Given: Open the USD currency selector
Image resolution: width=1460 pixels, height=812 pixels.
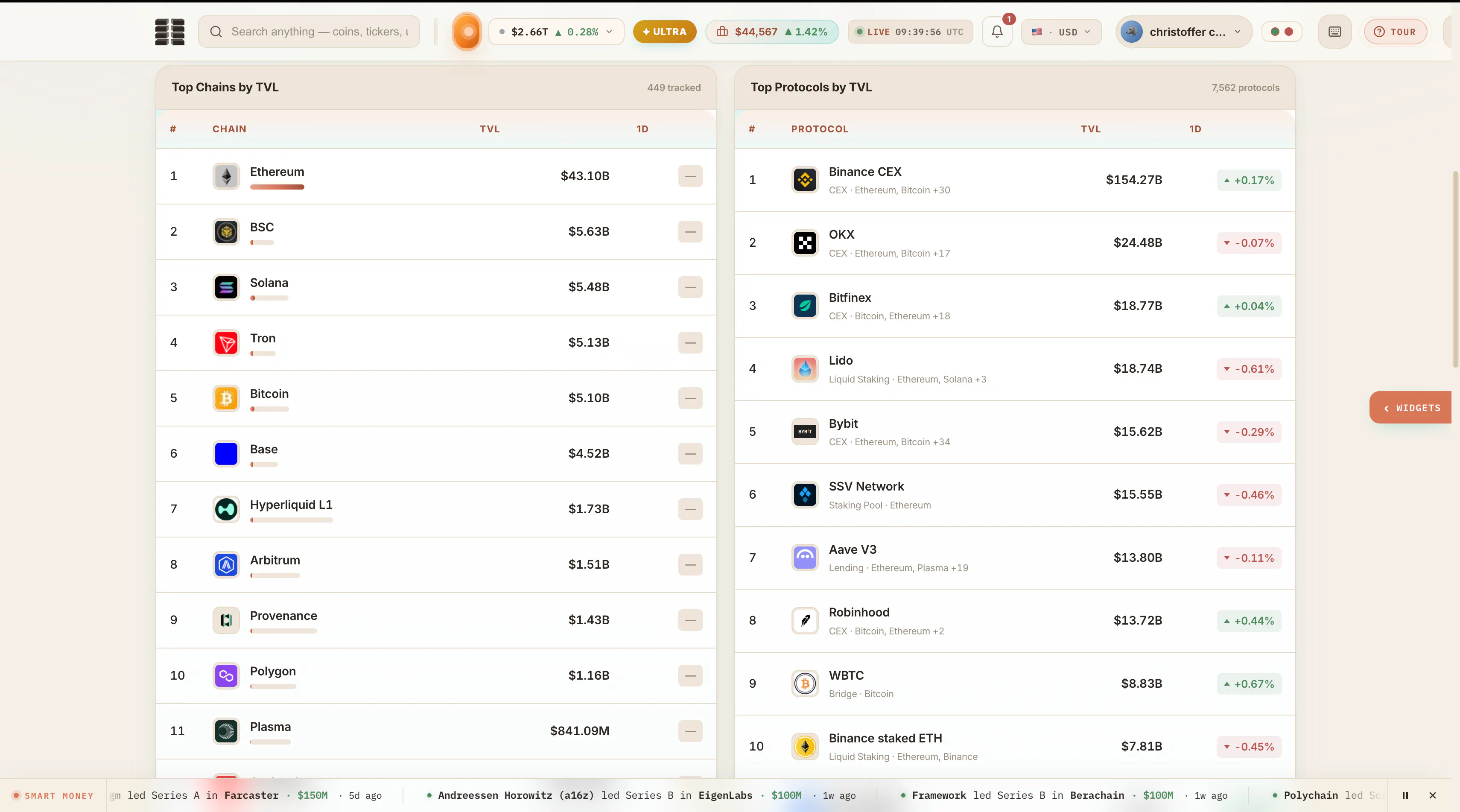Looking at the screenshot, I should [1061, 32].
